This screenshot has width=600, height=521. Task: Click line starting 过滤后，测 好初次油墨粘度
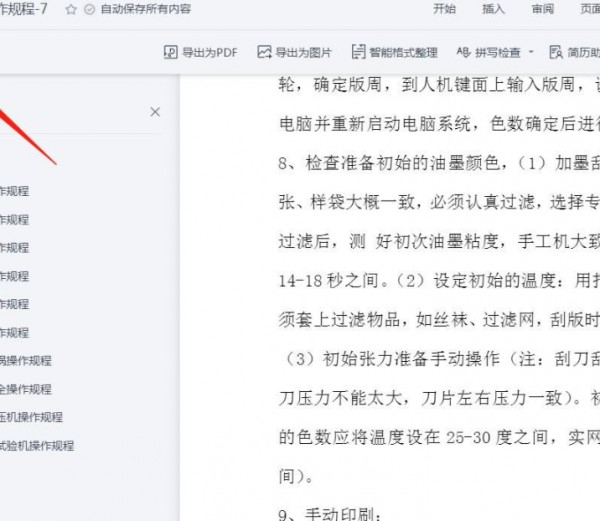tap(439, 241)
